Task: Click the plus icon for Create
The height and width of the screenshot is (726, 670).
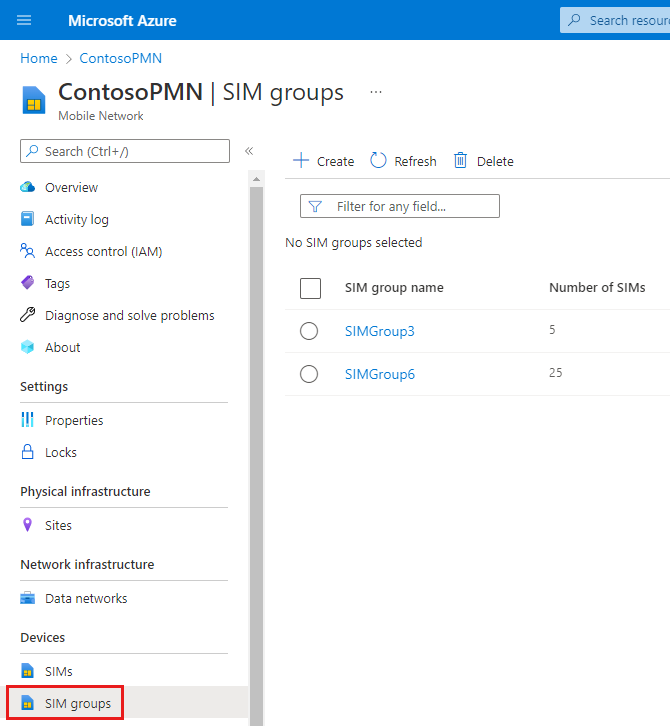Action: point(301,161)
